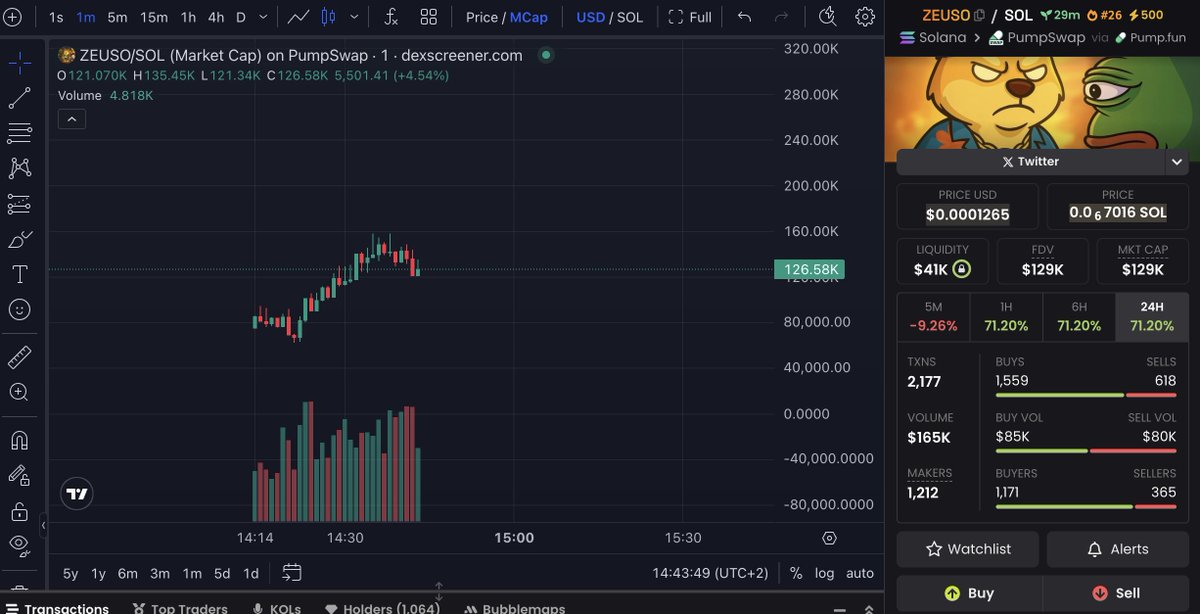Toggle lock all drawing tools
Image resolution: width=1200 pixels, height=614 pixels.
[19, 511]
